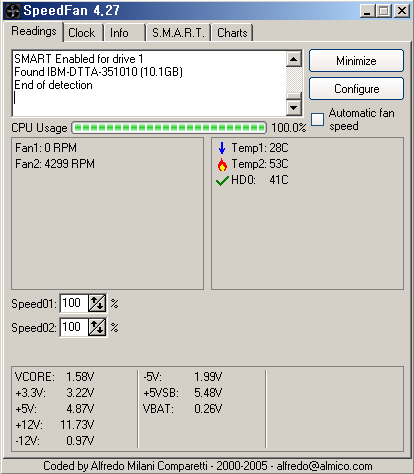Screen dimensions: 414x474
Task: Click the +5V 4.87V reading
Action: [x=55, y=409]
